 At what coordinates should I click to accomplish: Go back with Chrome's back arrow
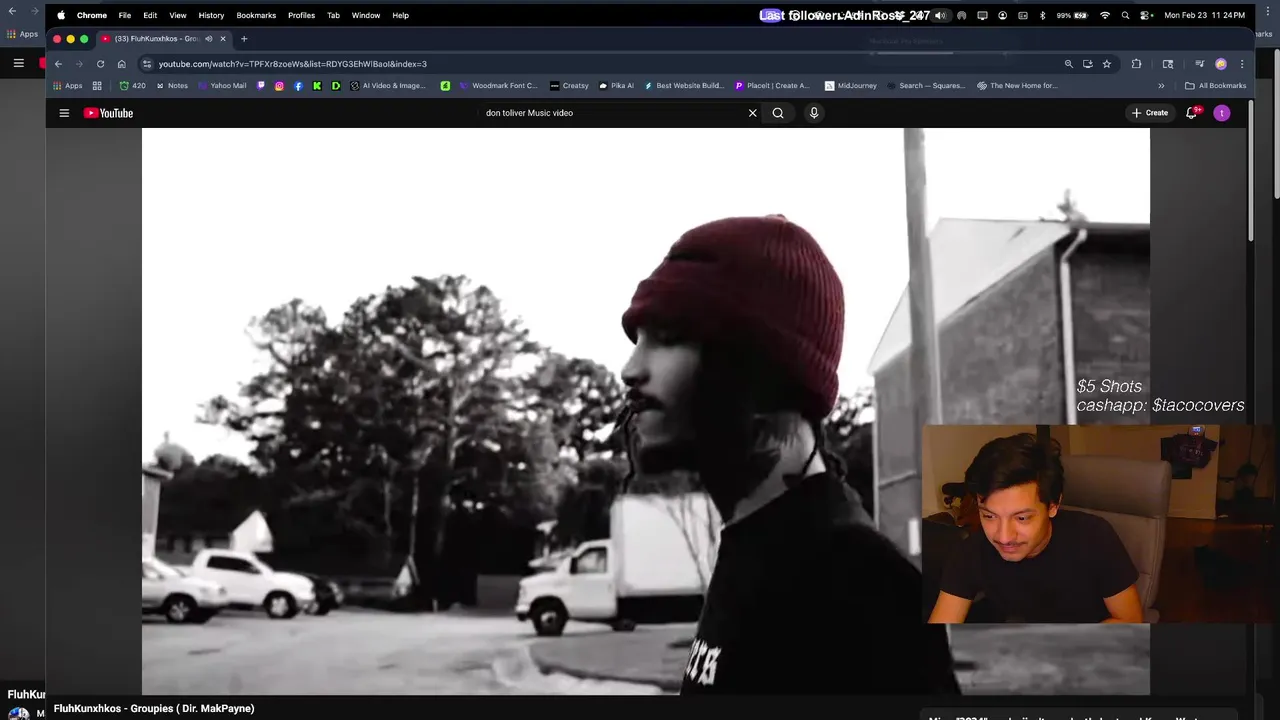[x=58, y=64]
